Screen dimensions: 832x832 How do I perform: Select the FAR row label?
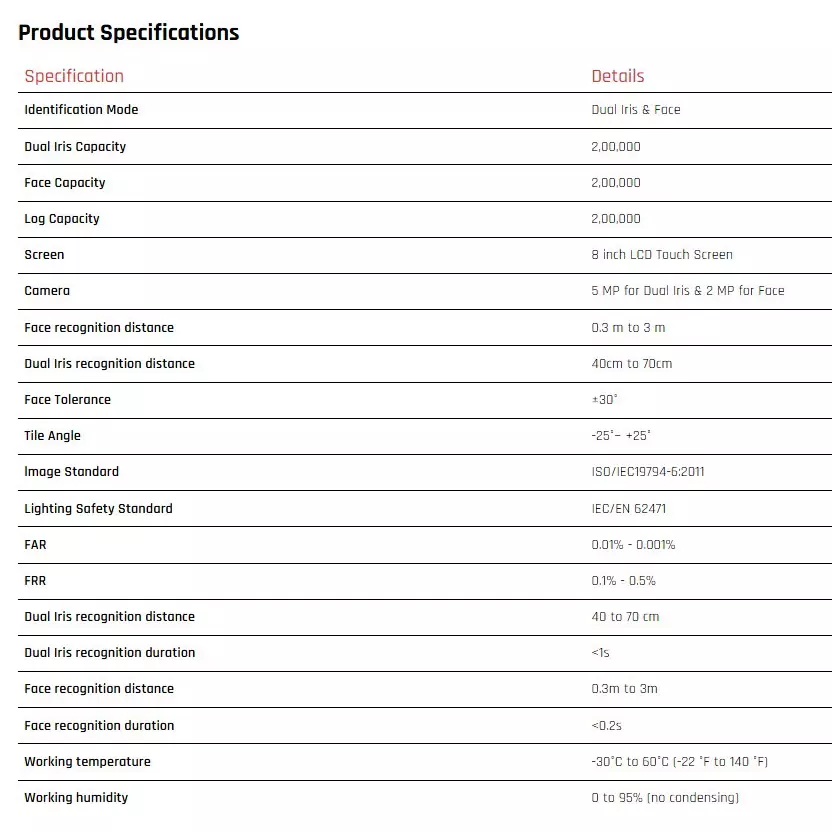pos(36,545)
